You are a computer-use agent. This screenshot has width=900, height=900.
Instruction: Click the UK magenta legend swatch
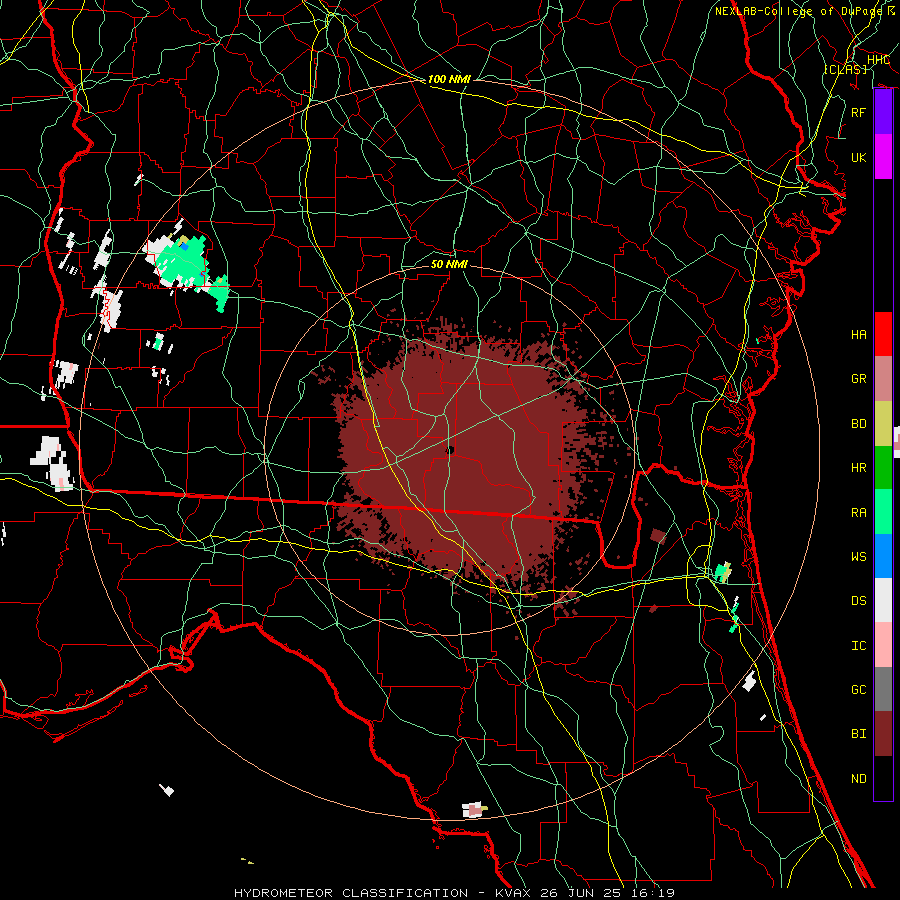point(883,157)
